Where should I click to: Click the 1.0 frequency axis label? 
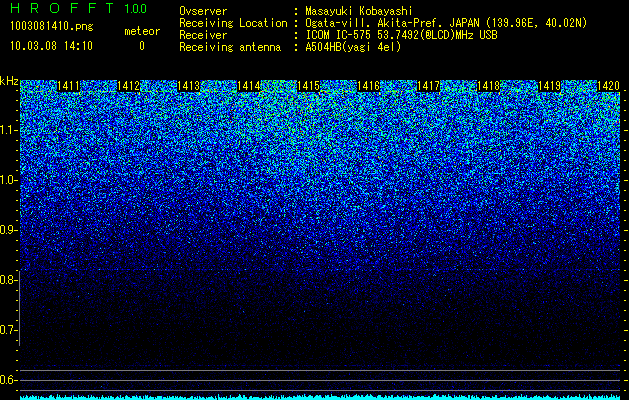tap(7, 180)
